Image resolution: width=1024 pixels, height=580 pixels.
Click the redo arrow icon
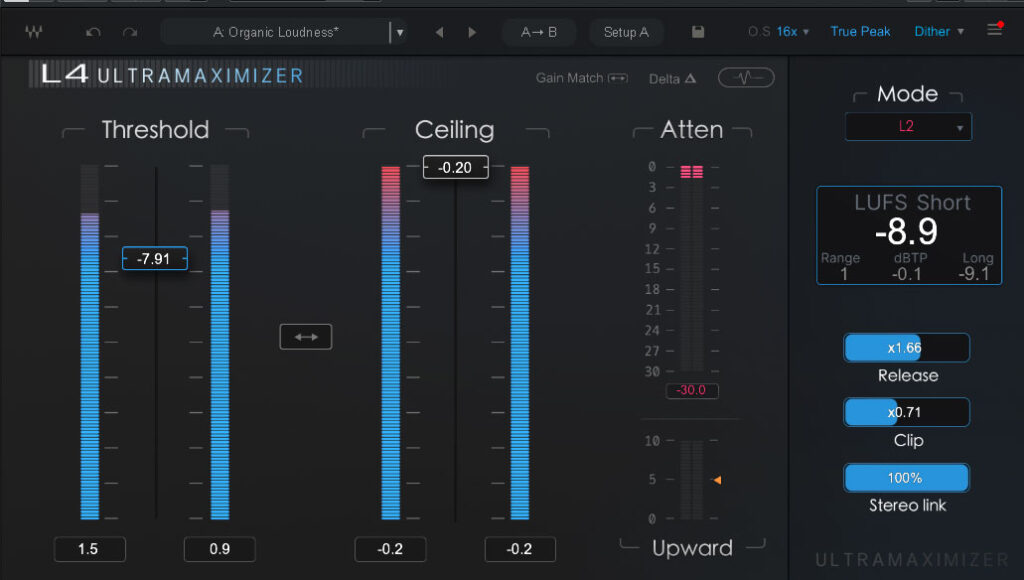pyautogui.click(x=129, y=32)
